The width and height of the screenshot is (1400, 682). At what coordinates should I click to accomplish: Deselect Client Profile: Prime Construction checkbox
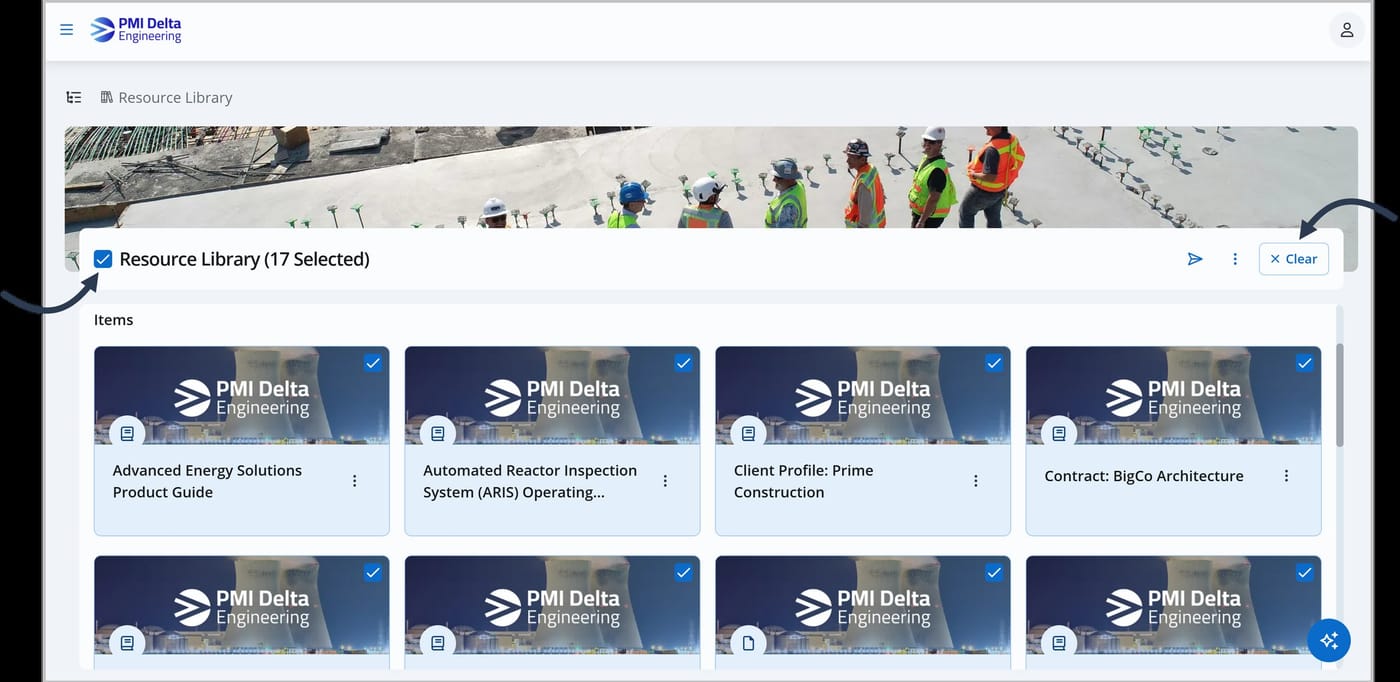pyautogui.click(x=994, y=363)
